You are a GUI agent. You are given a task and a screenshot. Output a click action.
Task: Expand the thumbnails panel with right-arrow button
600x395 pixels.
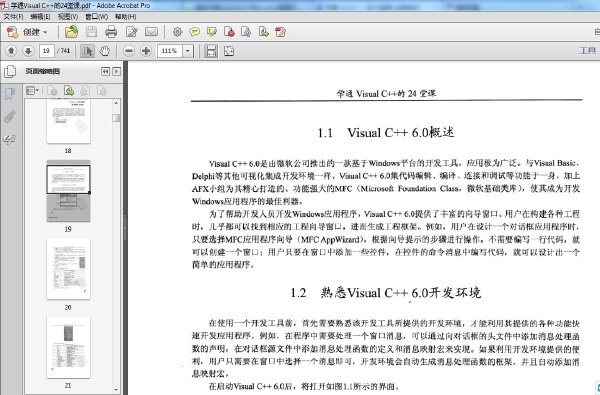coord(116,72)
